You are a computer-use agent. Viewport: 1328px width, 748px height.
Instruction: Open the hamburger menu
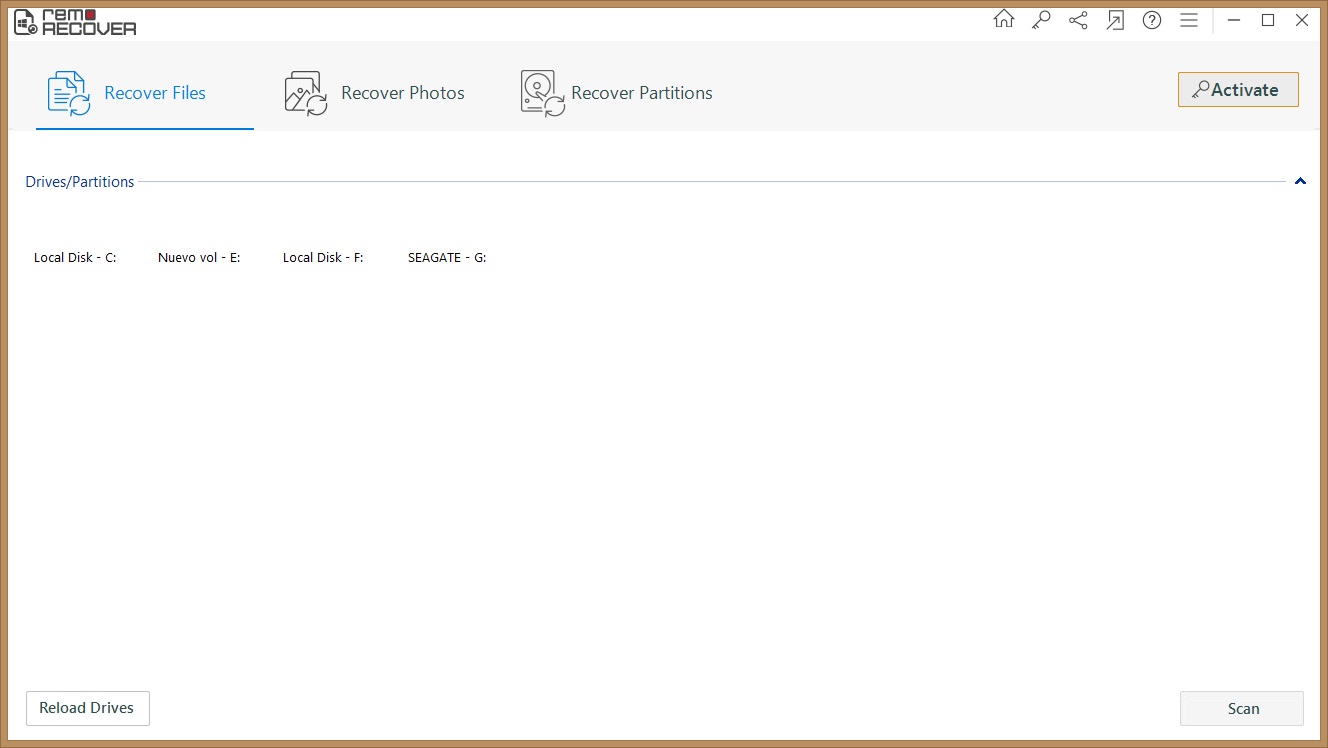click(1189, 20)
